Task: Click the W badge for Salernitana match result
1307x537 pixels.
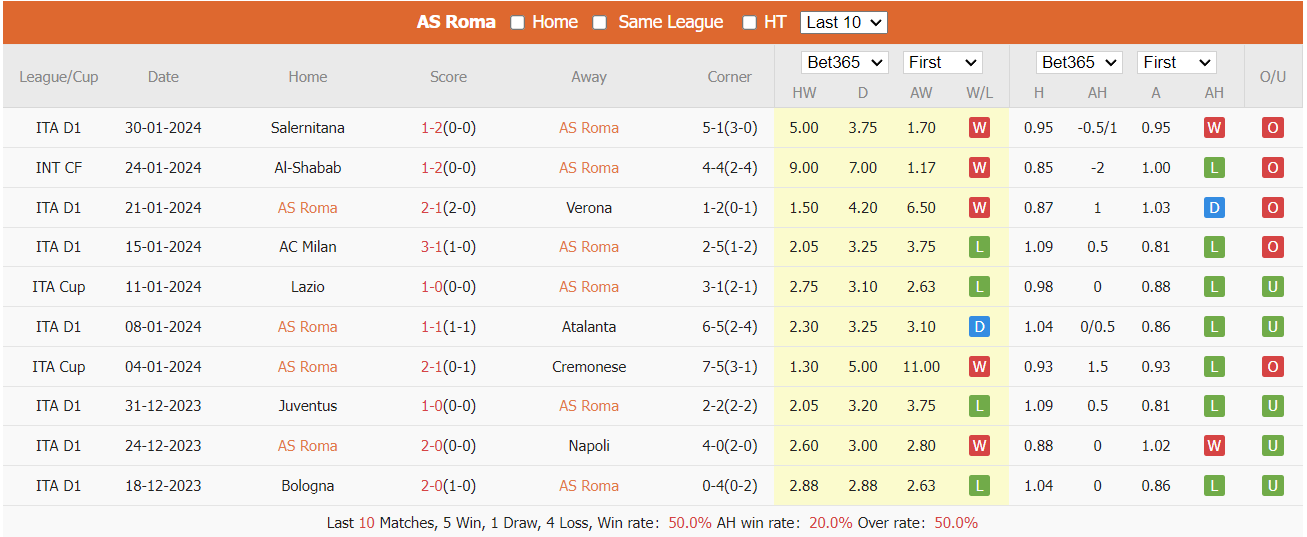Action: pos(979,128)
